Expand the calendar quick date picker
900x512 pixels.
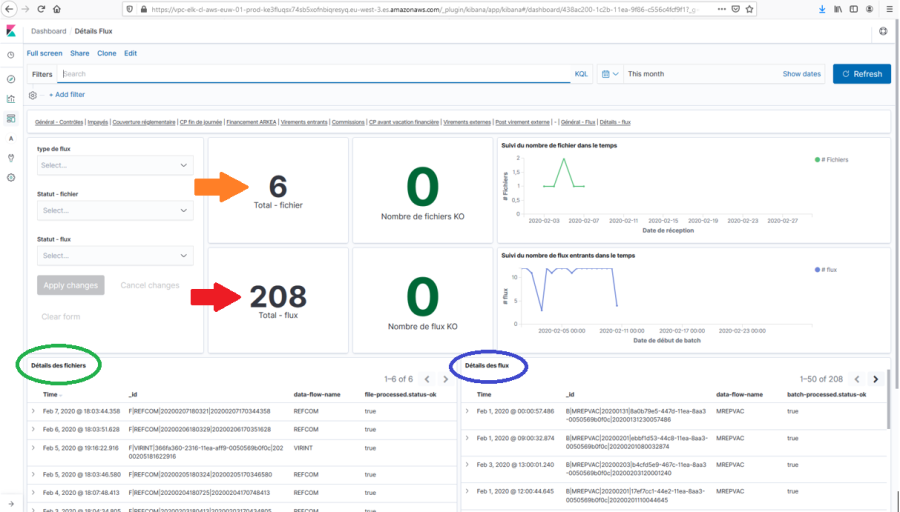(609, 74)
